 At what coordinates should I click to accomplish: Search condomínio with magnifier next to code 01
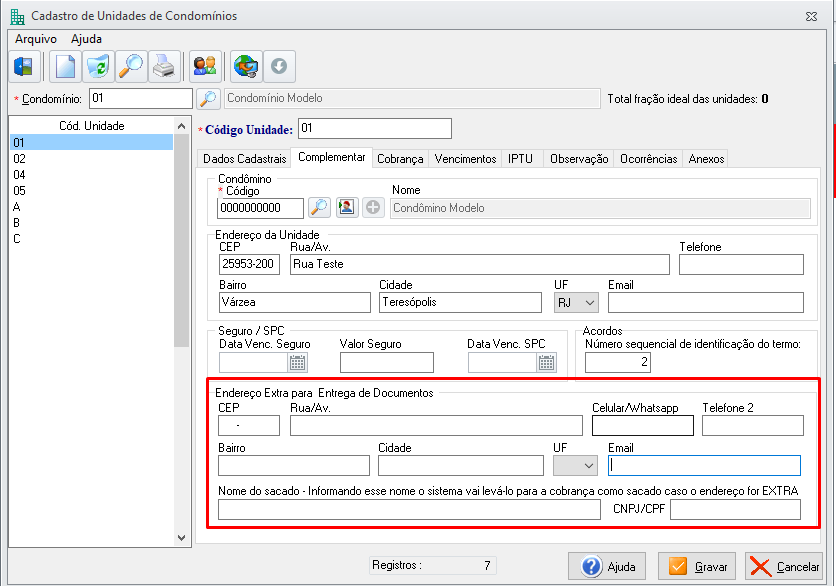point(208,99)
